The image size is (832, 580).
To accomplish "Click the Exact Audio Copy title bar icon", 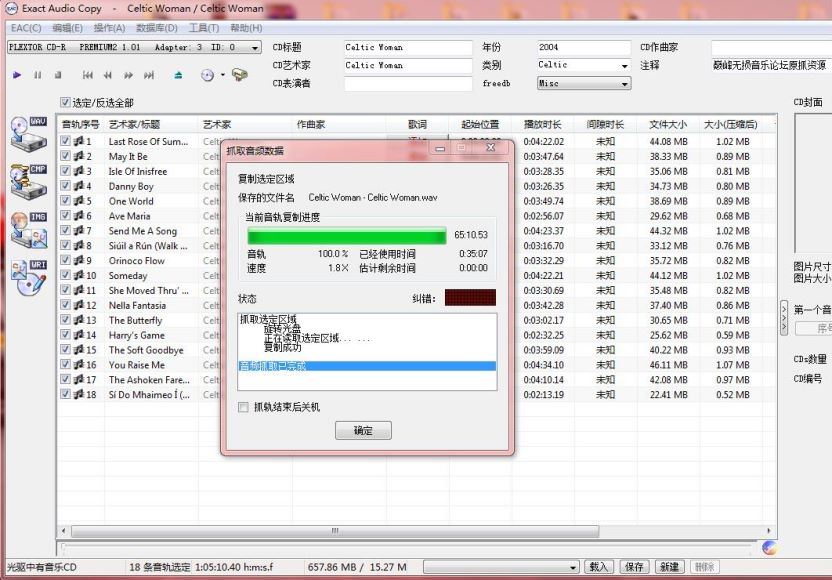I will click(11, 8).
